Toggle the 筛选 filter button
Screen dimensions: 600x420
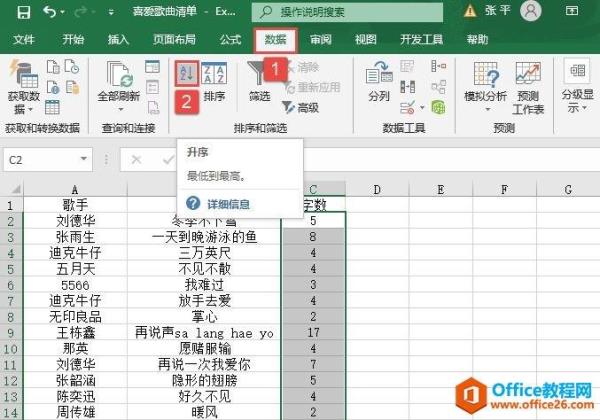tap(259, 82)
